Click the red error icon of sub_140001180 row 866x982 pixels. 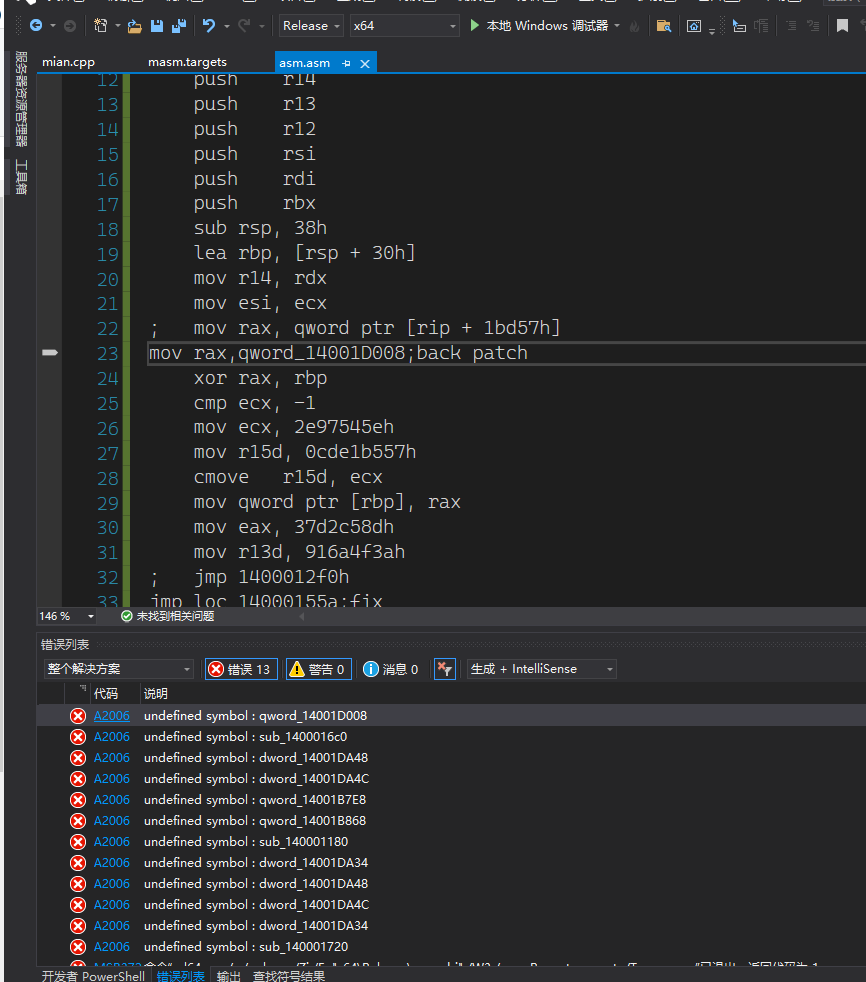78,842
